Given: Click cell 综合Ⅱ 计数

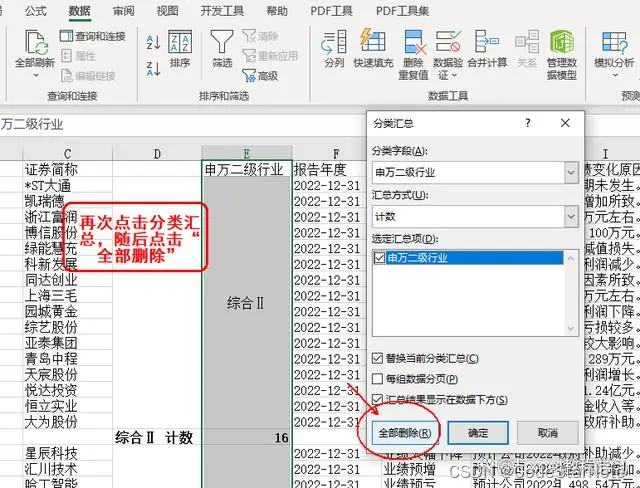Looking at the screenshot, I should click(x=157, y=438).
